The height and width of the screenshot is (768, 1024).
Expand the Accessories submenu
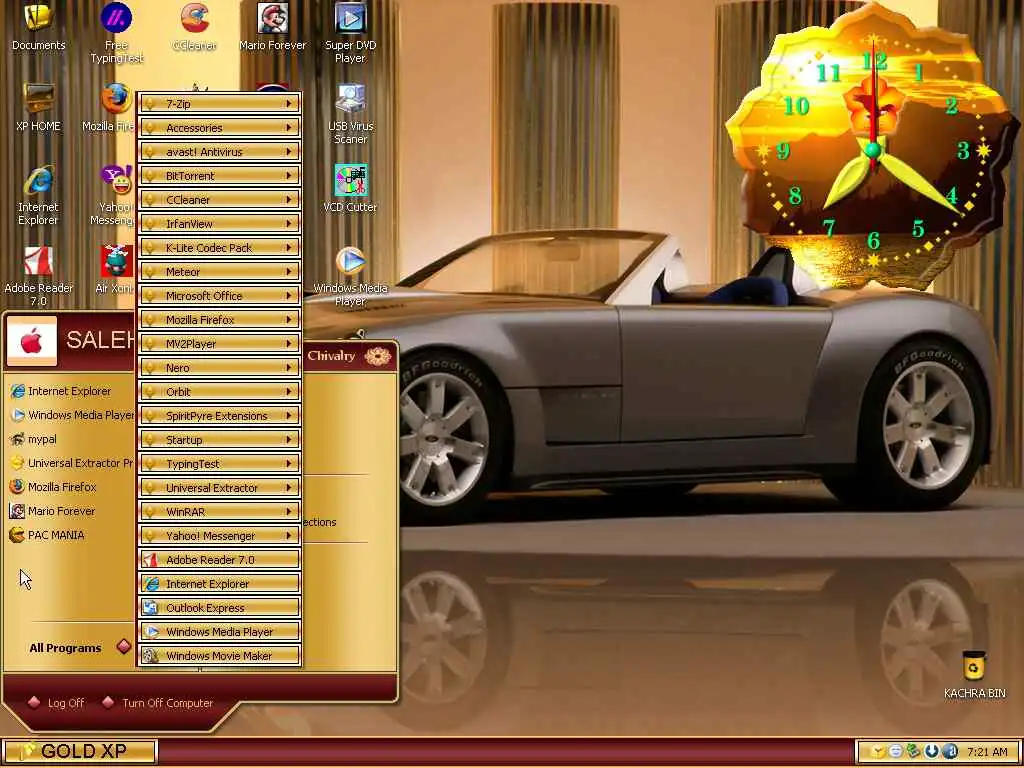click(219, 128)
